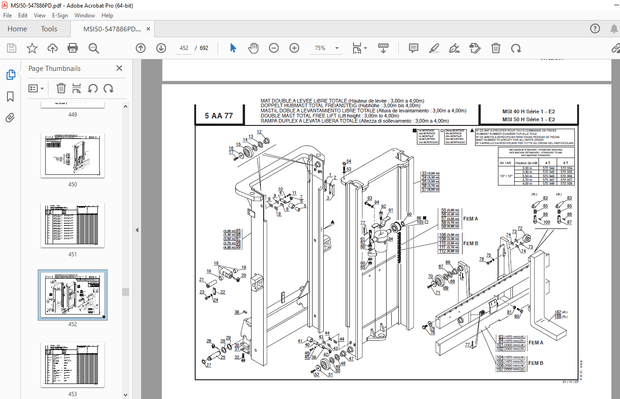The height and width of the screenshot is (399, 620).
Task: Open the Sign document pen icon
Action: [454, 48]
